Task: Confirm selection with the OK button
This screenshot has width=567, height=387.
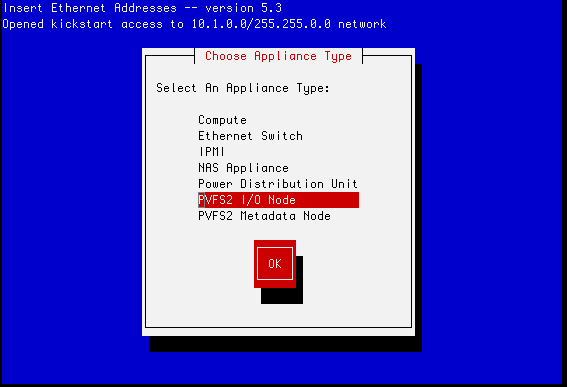Action: [x=275, y=264]
